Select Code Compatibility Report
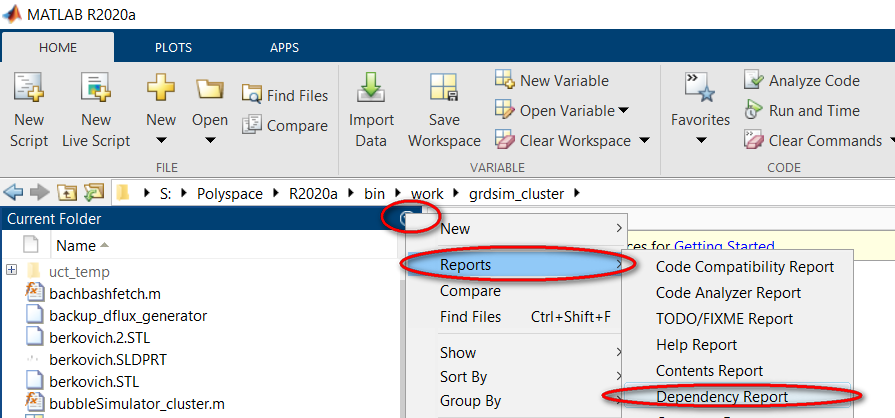 click(744, 267)
